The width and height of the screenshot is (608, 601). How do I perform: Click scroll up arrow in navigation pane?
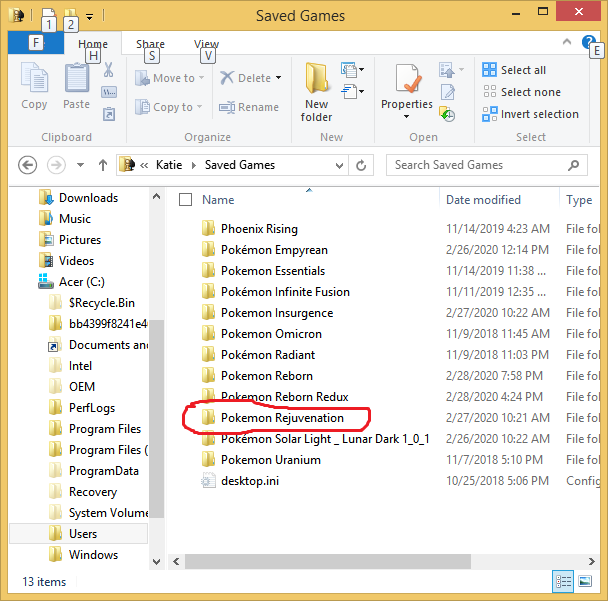click(156, 197)
